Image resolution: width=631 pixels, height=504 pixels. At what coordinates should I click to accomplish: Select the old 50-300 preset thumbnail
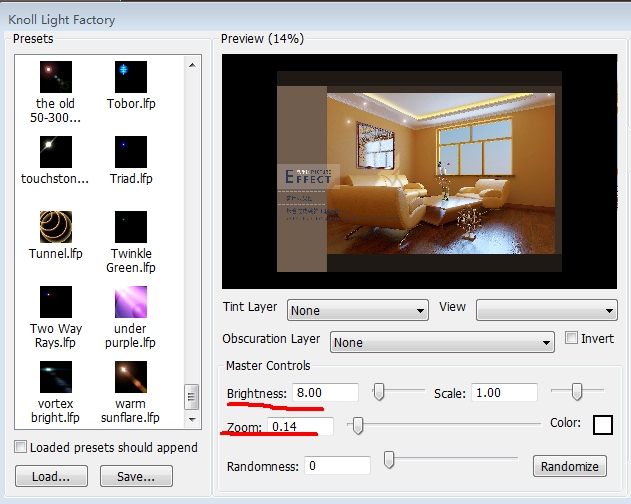(56, 77)
